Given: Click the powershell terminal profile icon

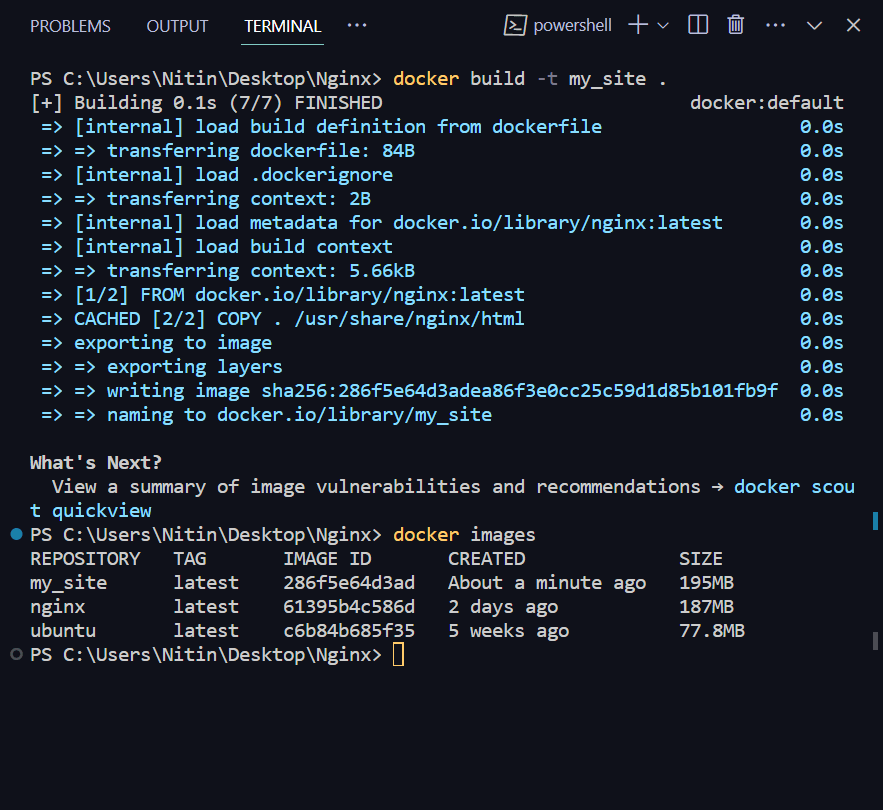Looking at the screenshot, I should 515,25.
